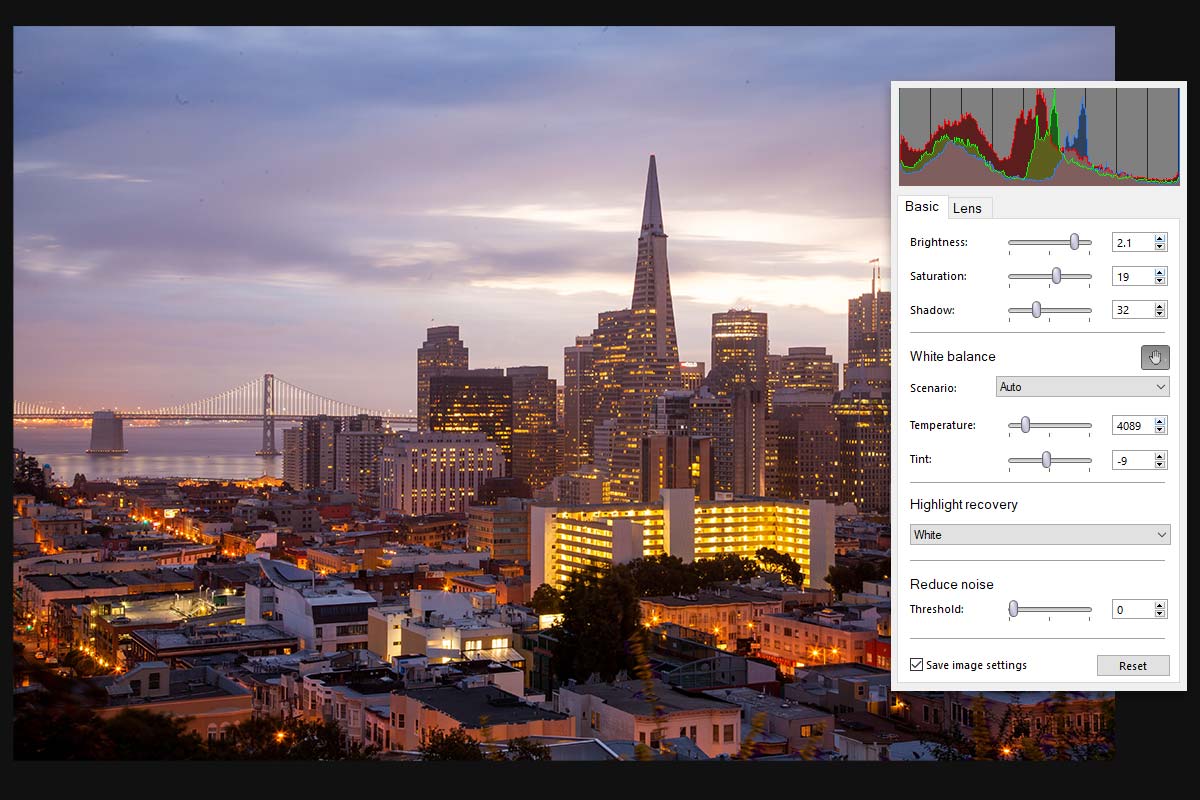This screenshot has width=1200, height=800.
Task: Increase Brightness with the up stepper arrow
Action: click(x=1160, y=238)
